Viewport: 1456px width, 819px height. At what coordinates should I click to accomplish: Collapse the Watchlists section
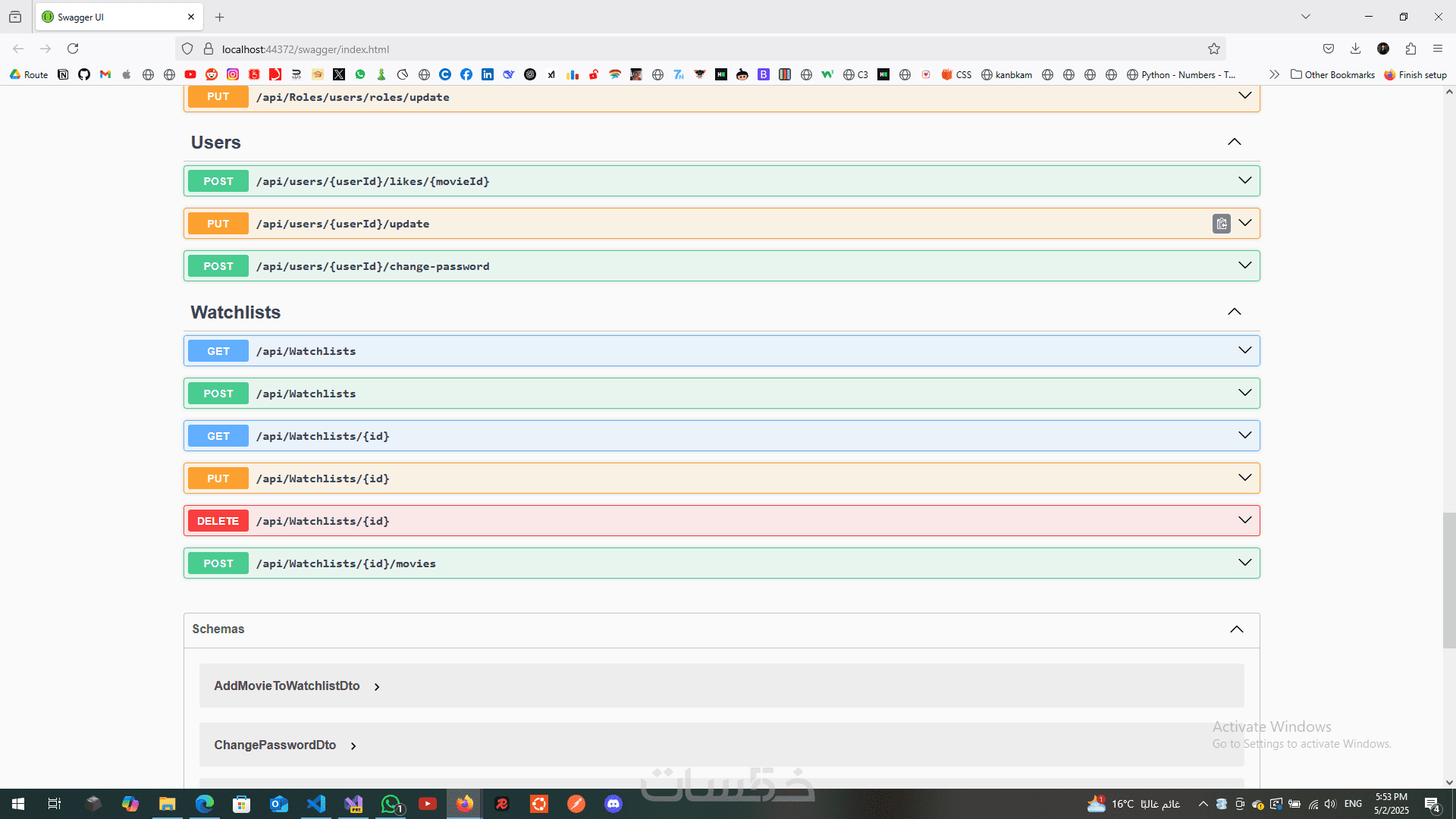(x=1234, y=312)
